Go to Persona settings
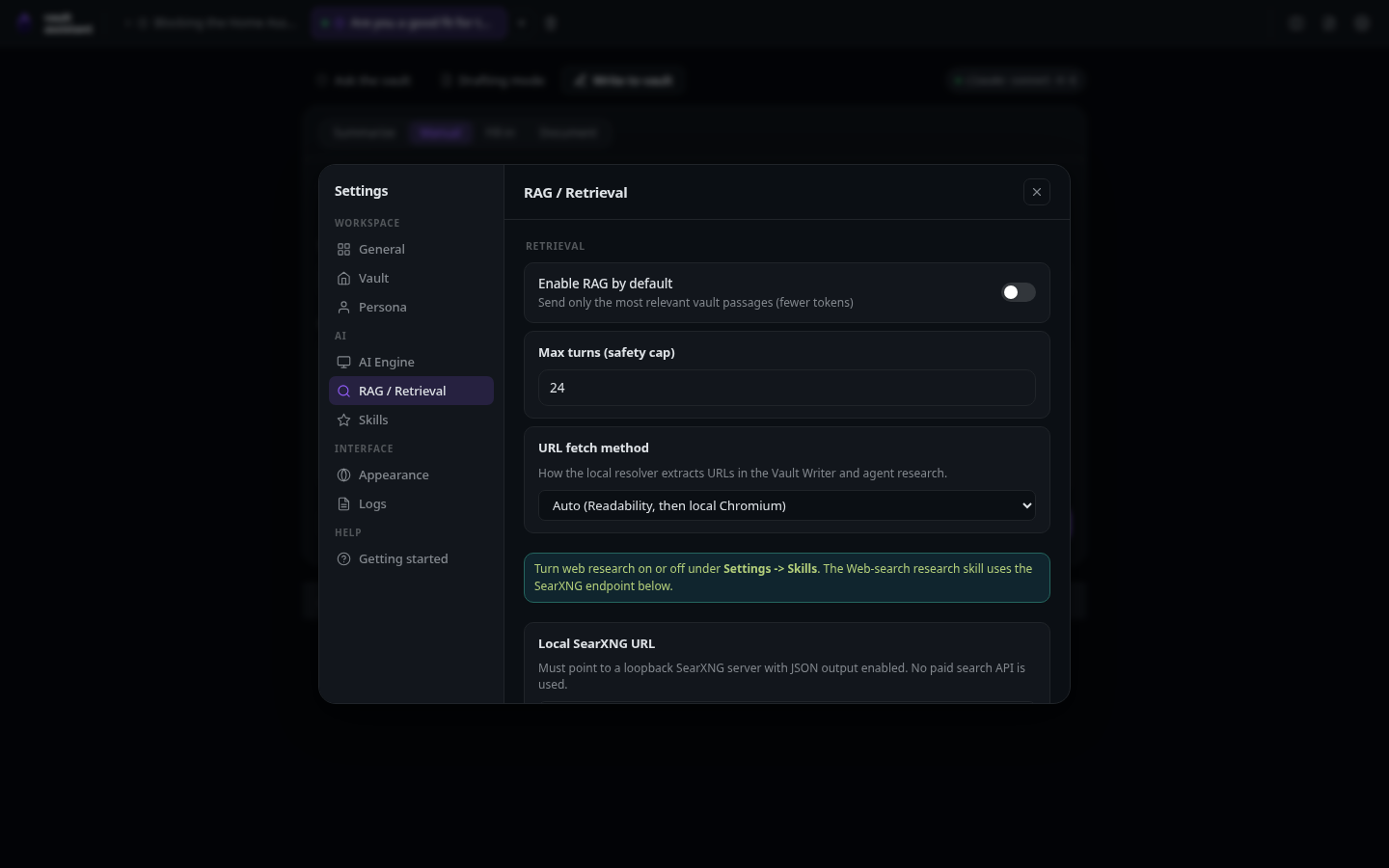 pyautogui.click(x=411, y=307)
